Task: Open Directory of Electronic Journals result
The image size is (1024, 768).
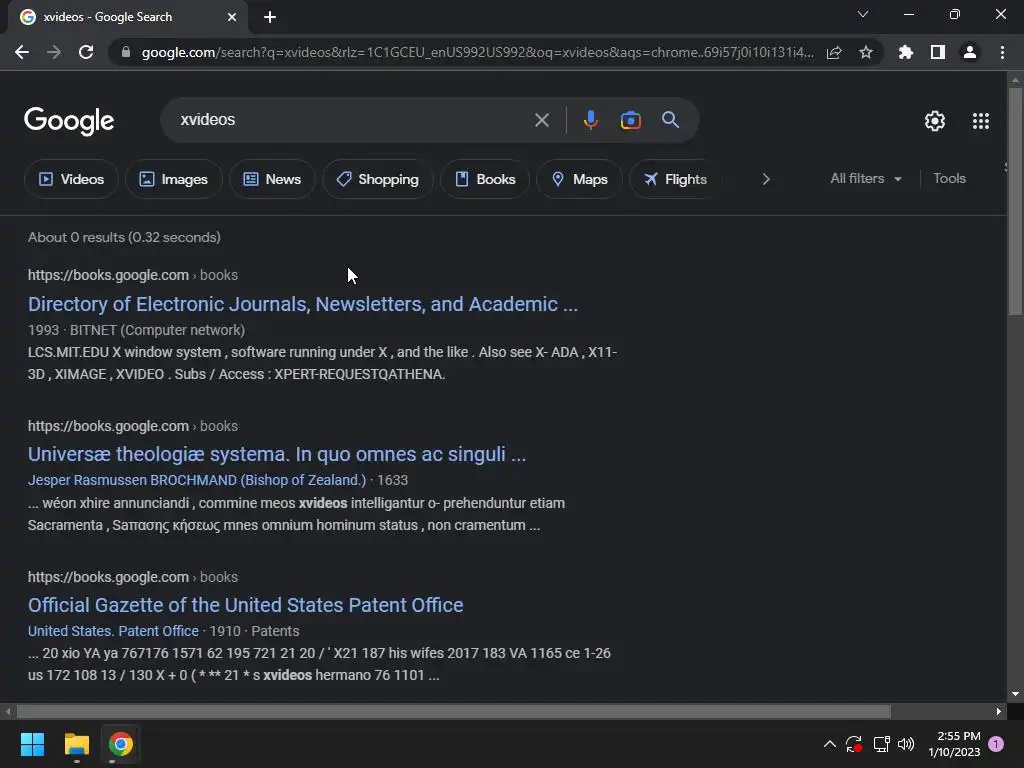Action: click(302, 304)
